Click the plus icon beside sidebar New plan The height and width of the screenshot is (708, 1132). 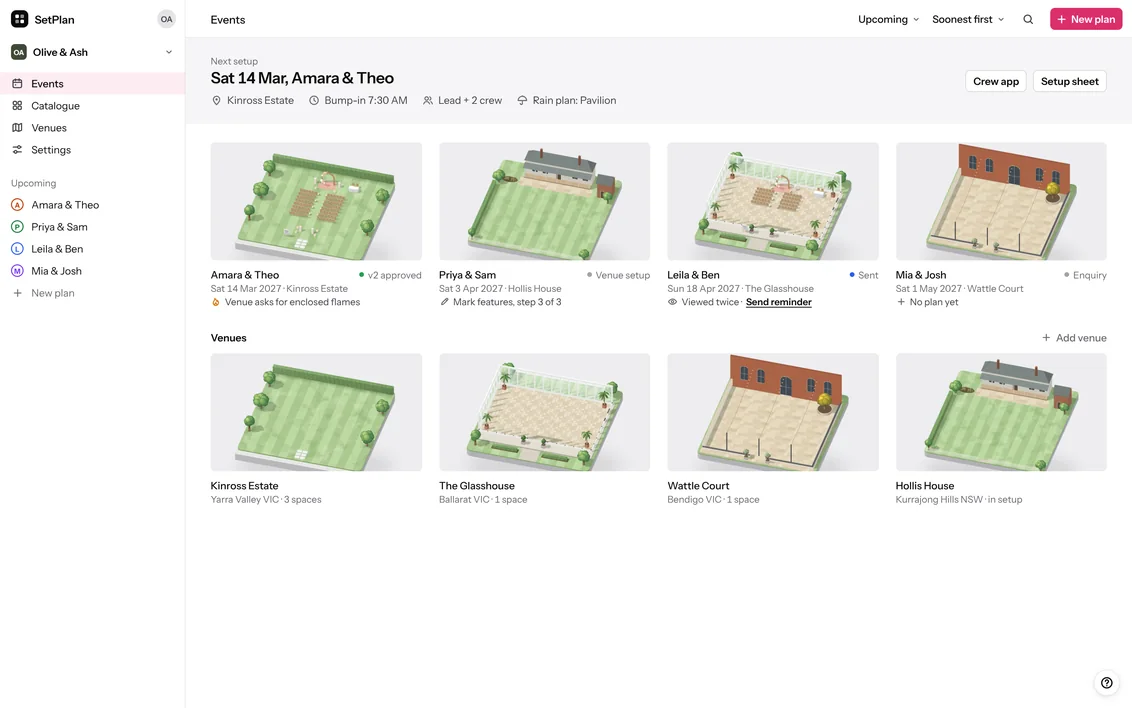(x=17, y=293)
